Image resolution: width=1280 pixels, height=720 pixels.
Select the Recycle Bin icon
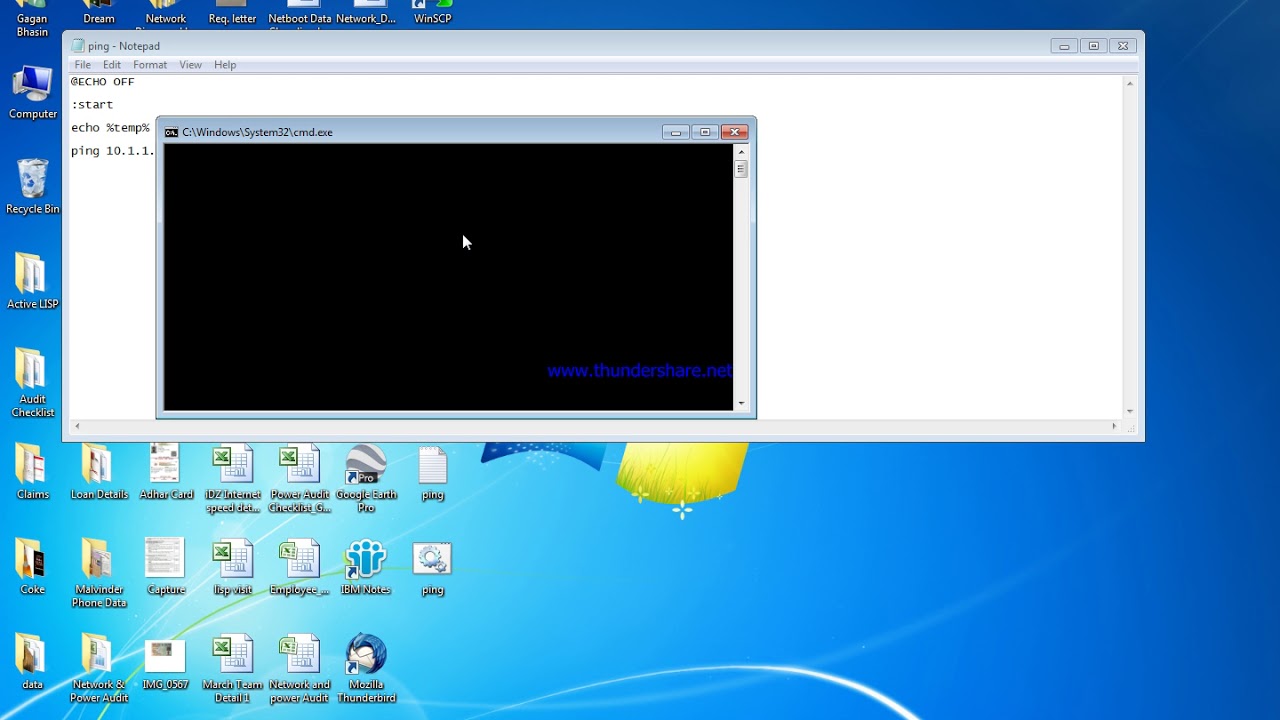pyautogui.click(x=32, y=187)
